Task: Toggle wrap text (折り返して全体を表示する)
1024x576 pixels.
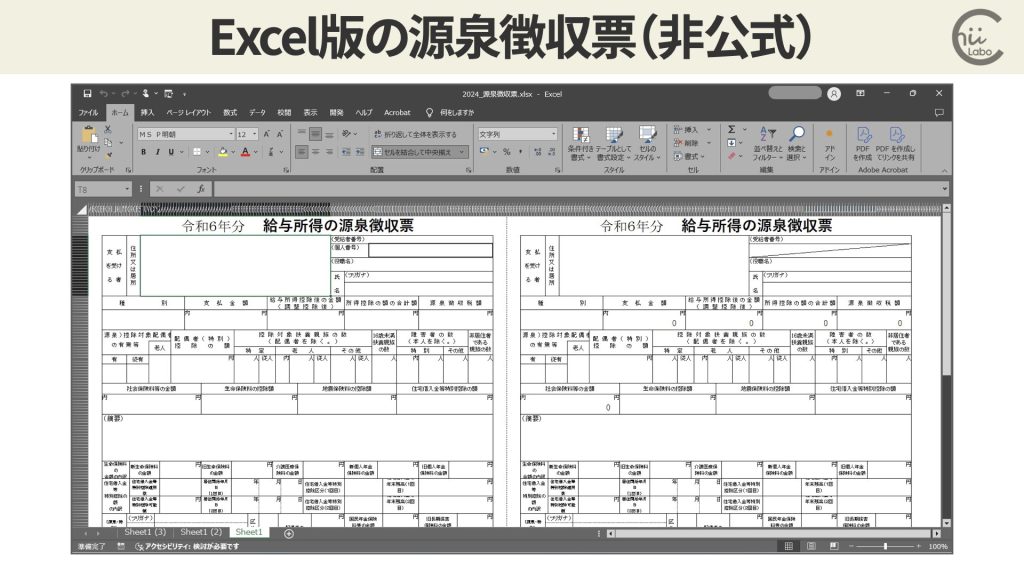Action: coord(415,134)
